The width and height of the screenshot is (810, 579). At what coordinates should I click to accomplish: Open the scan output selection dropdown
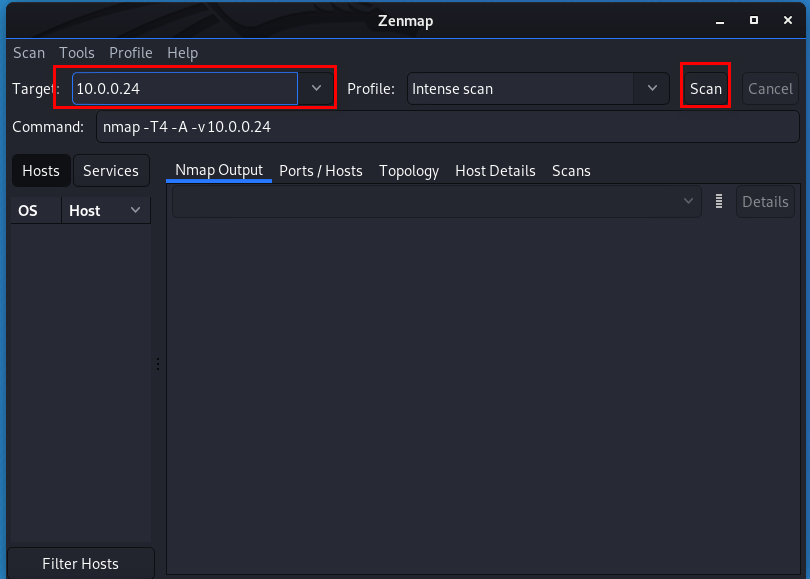click(437, 201)
